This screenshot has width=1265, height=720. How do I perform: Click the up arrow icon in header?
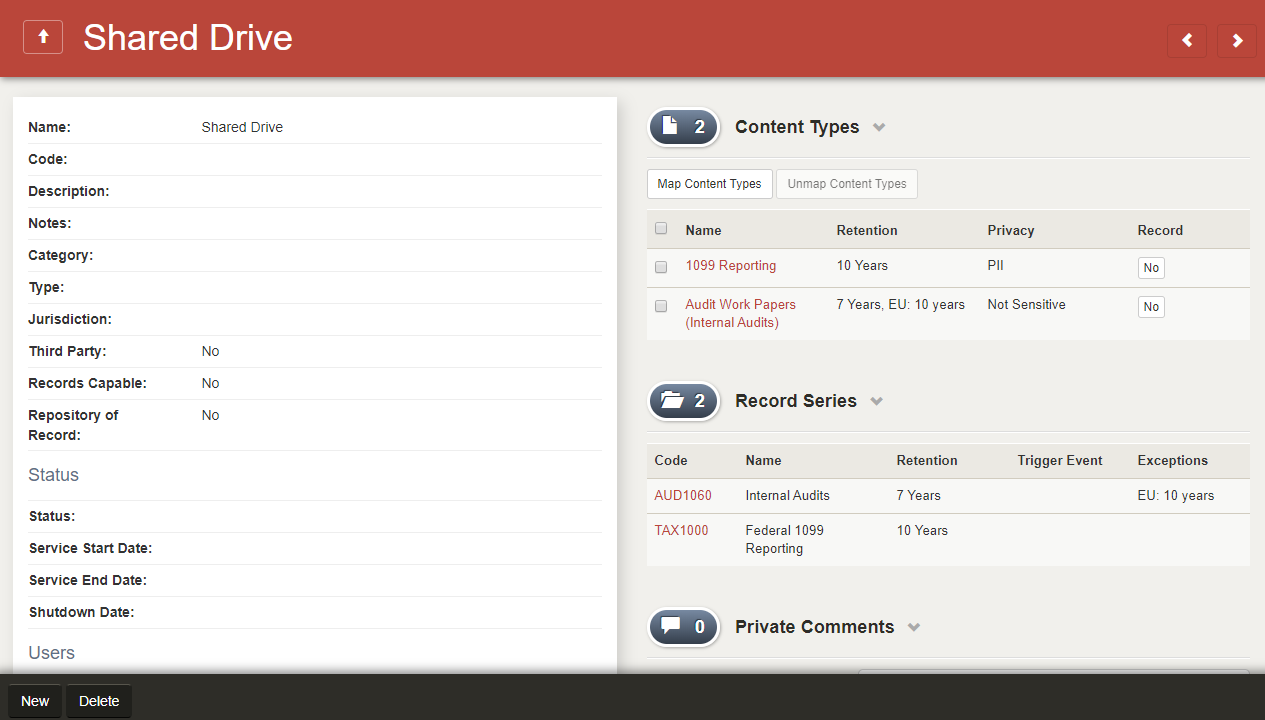[43, 38]
